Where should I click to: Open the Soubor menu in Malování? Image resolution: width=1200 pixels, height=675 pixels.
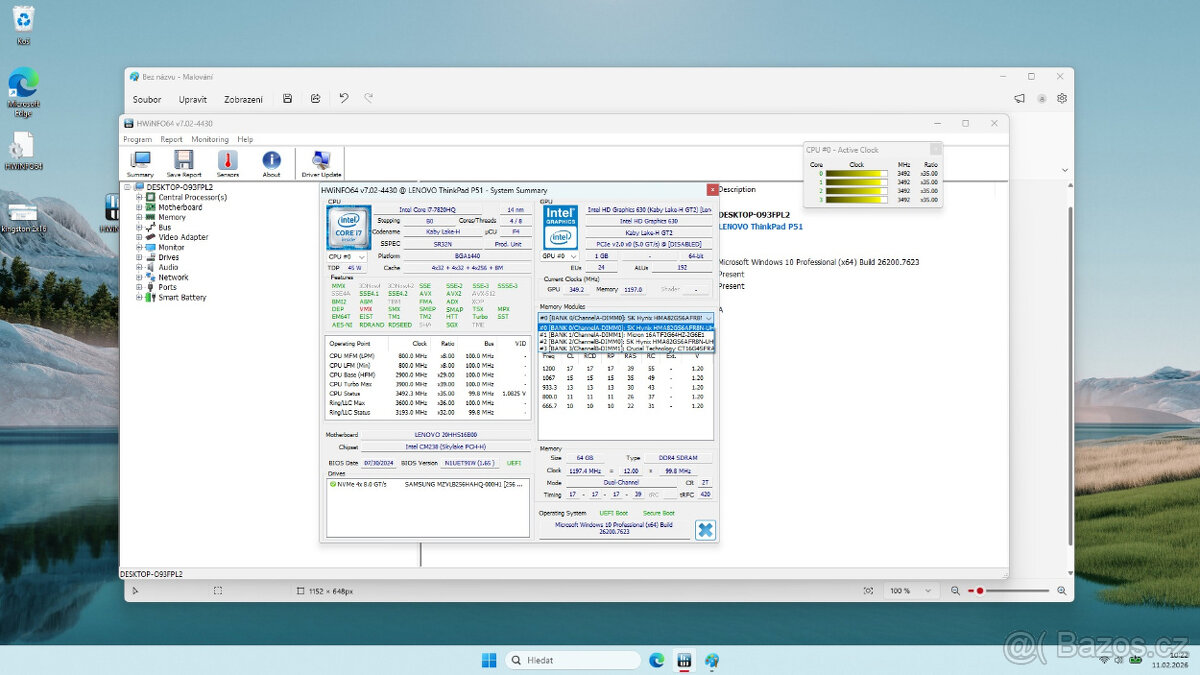click(x=147, y=99)
